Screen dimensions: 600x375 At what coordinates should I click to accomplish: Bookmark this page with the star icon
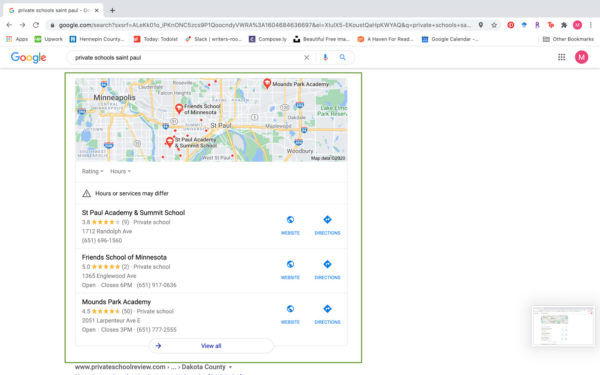pyautogui.click(x=494, y=25)
